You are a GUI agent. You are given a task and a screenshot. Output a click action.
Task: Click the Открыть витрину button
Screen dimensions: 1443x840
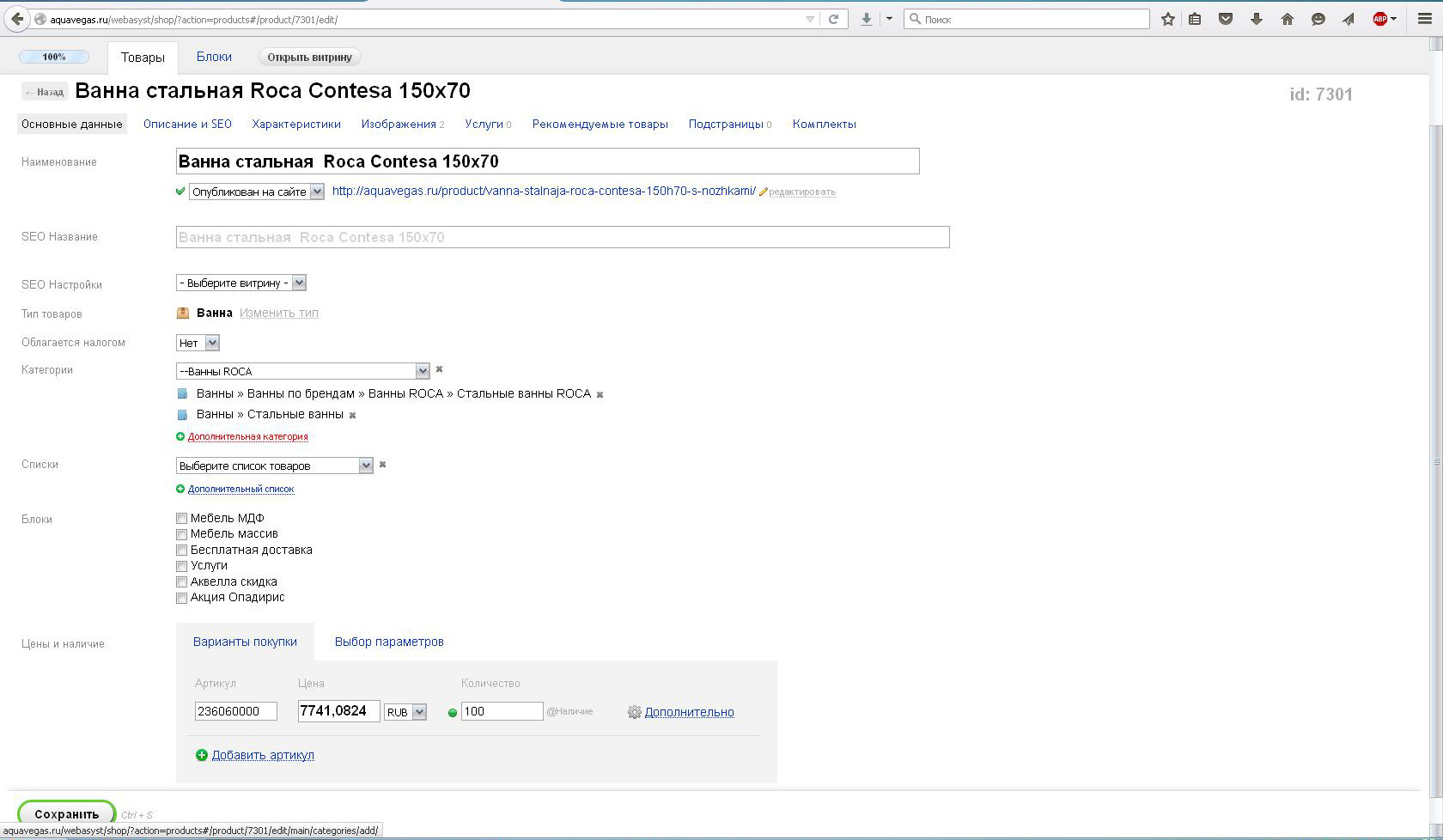[x=309, y=58]
